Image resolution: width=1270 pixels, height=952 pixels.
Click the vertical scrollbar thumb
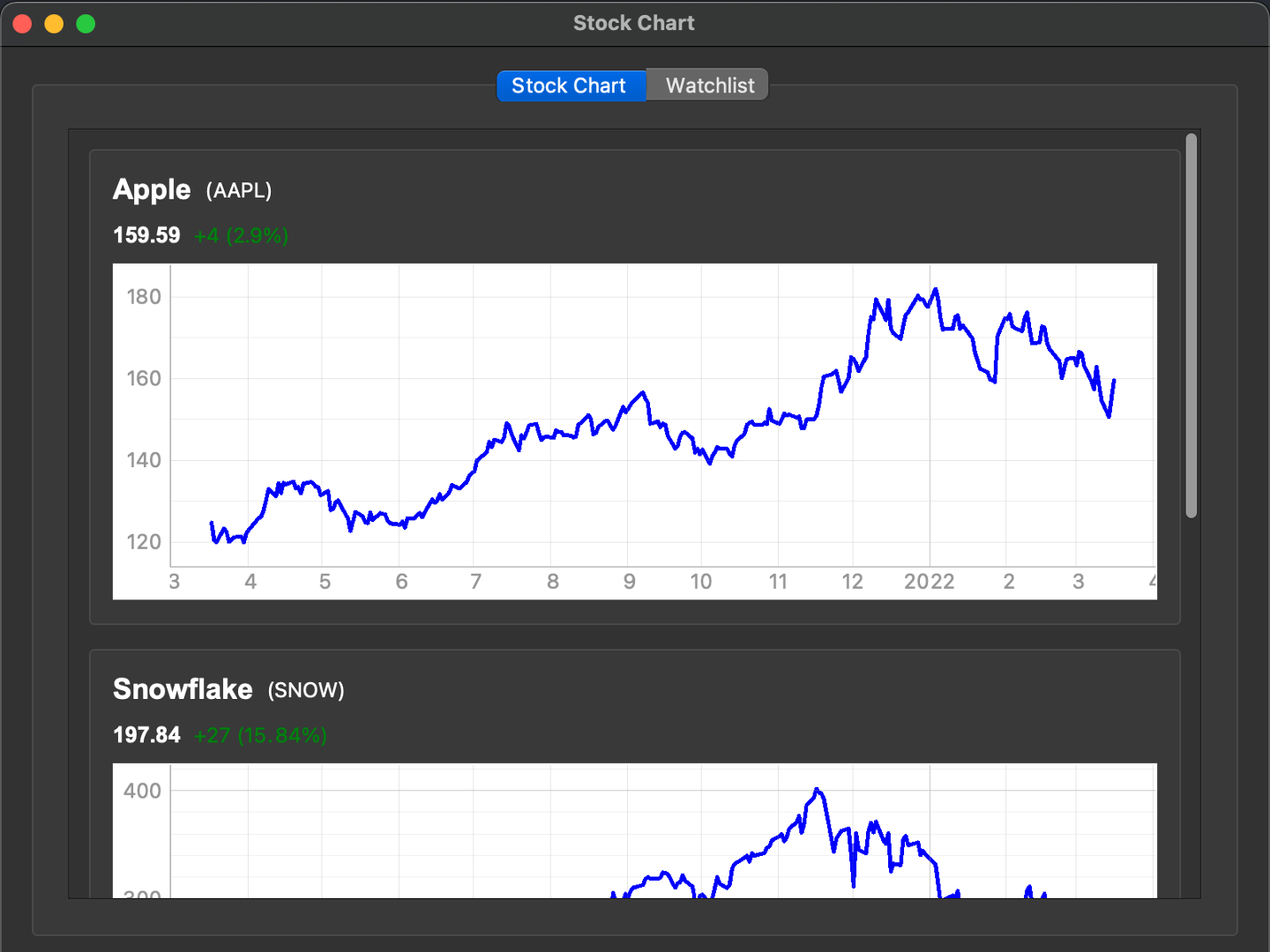click(x=1192, y=325)
